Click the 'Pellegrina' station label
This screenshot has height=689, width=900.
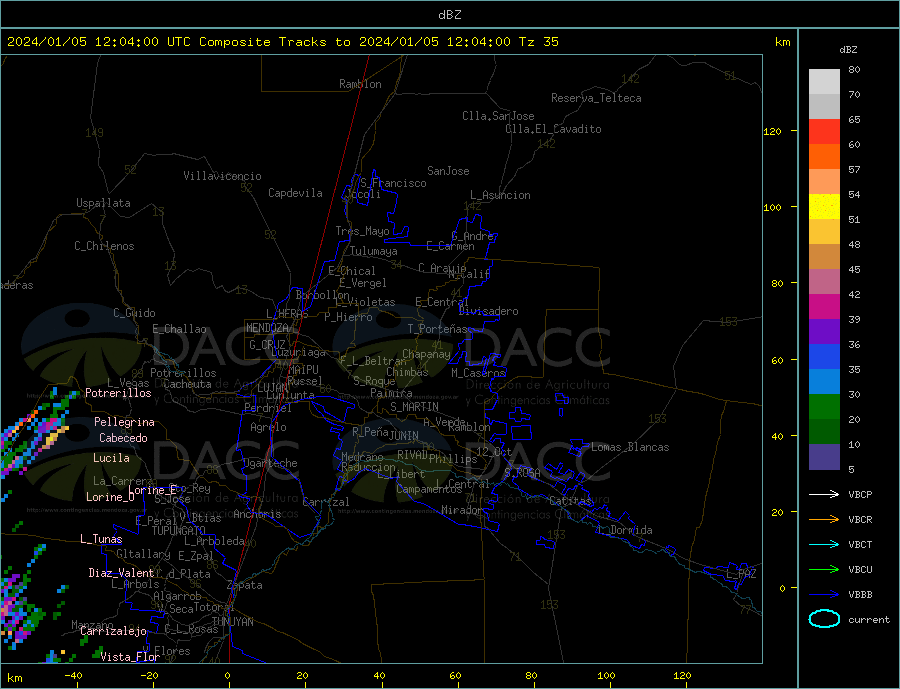pyautogui.click(x=125, y=423)
